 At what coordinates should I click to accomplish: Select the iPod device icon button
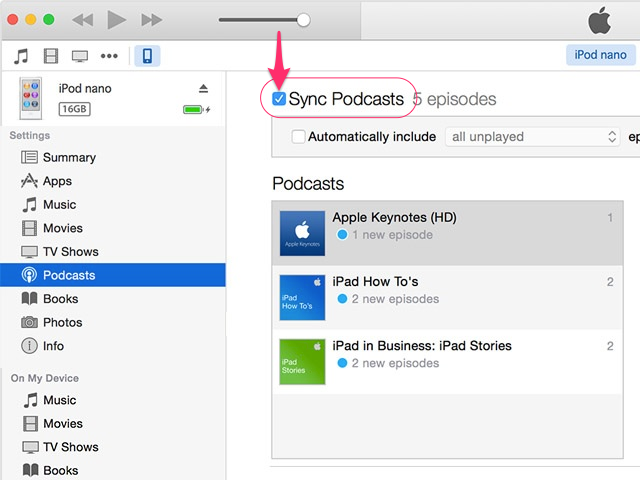coord(147,55)
